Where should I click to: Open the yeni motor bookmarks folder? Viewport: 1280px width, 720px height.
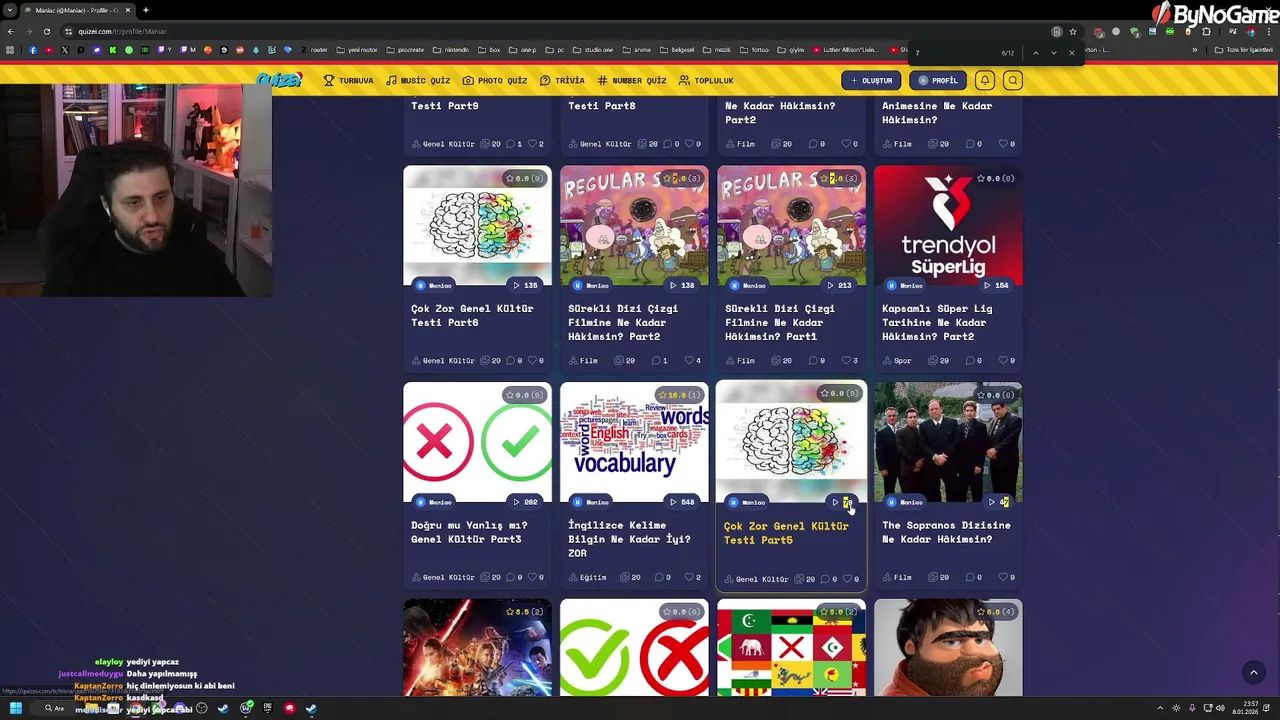pos(358,50)
